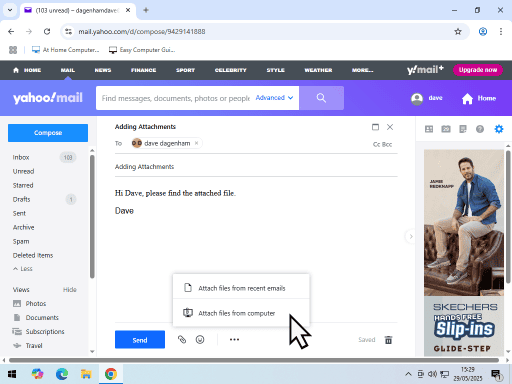Screen dimensions: 512x384
Task: Go to Home via house icon
Action: (467, 99)
